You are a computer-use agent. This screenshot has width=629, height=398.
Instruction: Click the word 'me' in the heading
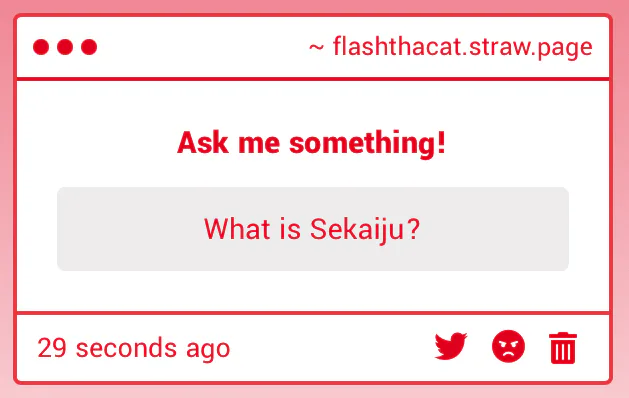[x=259, y=144]
